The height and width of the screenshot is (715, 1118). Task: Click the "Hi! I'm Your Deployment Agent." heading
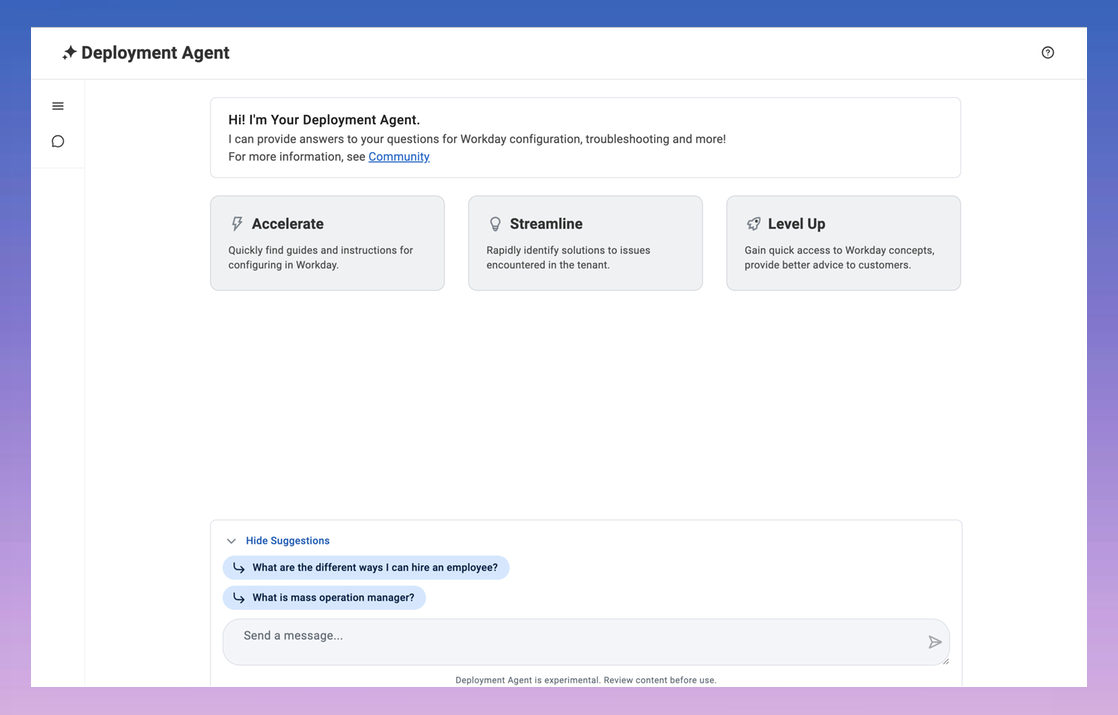(x=324, y=120)
